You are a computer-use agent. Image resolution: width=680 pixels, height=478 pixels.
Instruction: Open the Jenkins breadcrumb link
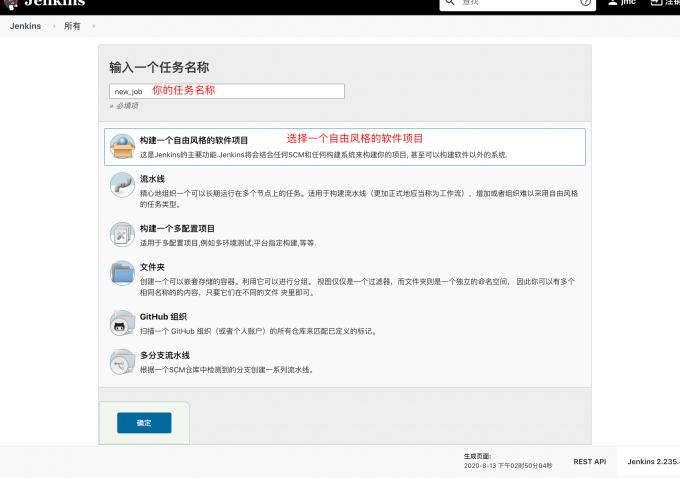click(x=26, y=26)
